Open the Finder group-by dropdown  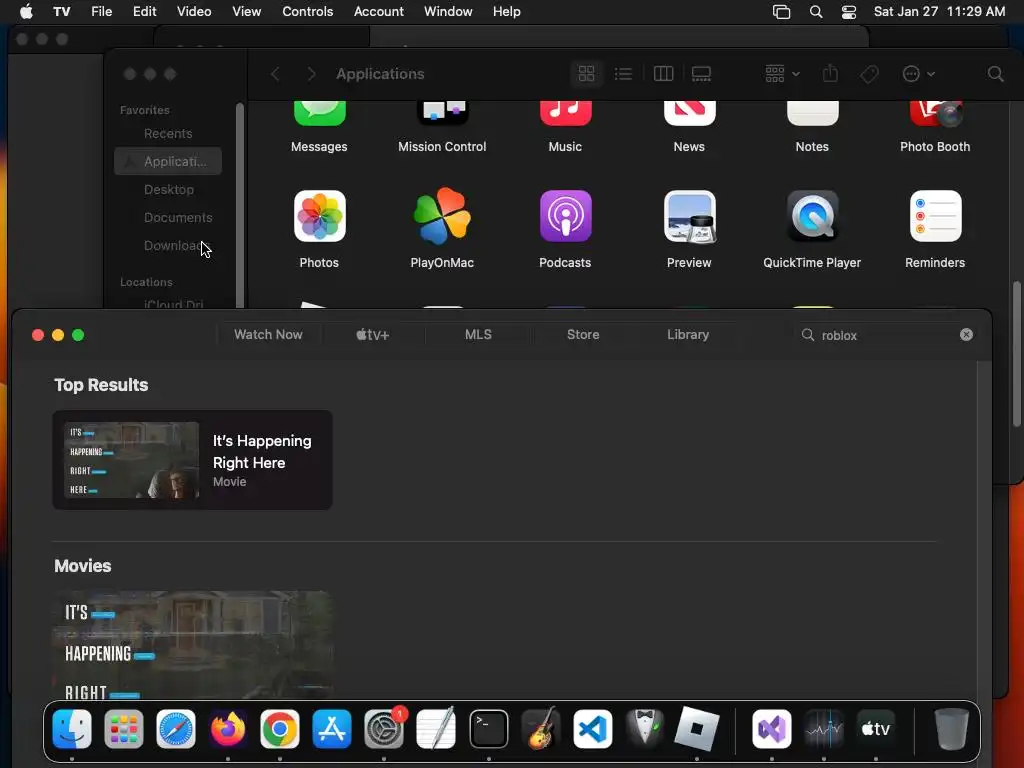782,74
